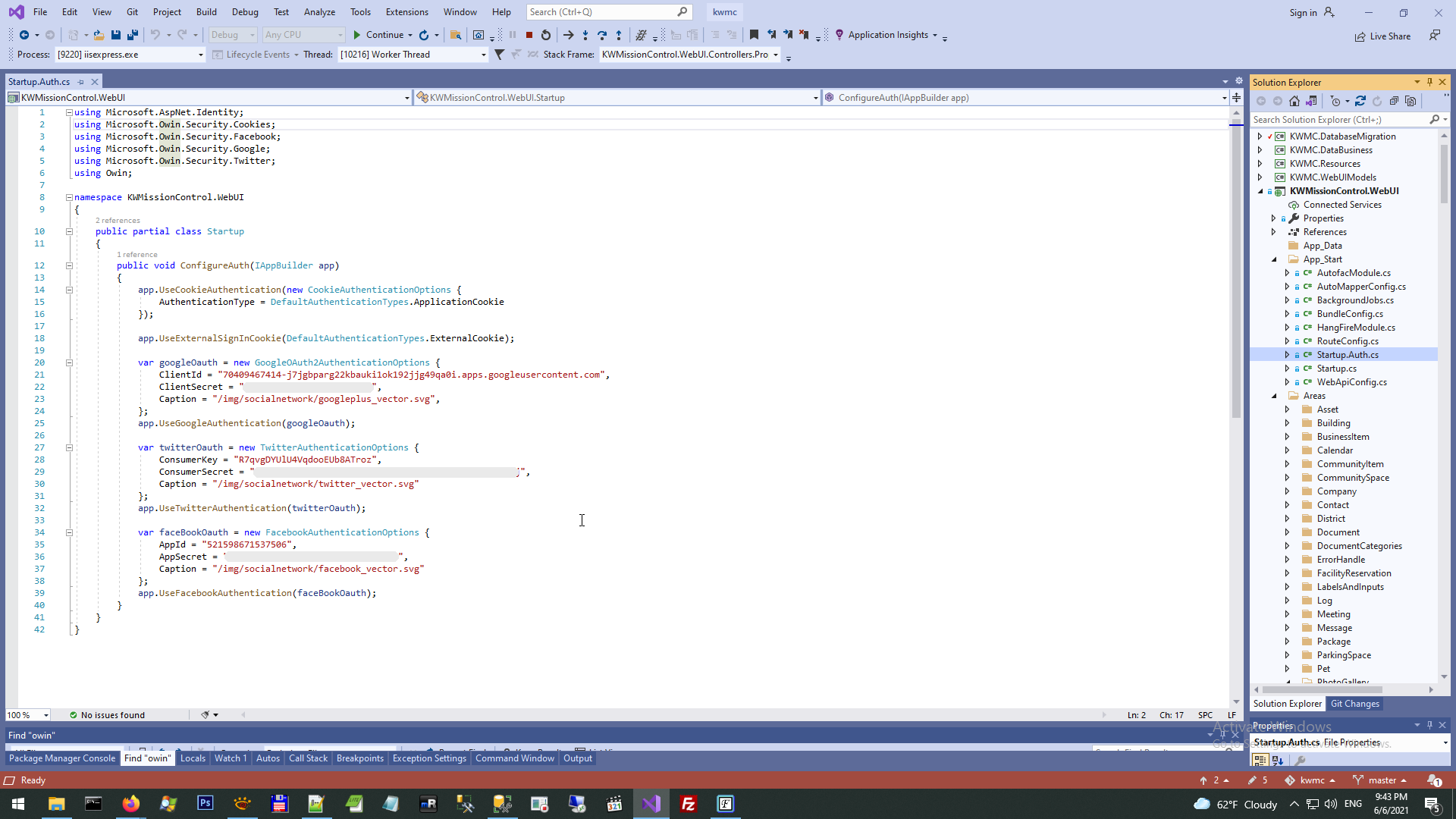Image resolution: width=1456 pixels, height=819 pixels.
Task: Collapse the namespace KWMissionControl.WebUI outline
Action: pyautogui.click(x=69, y=197)
